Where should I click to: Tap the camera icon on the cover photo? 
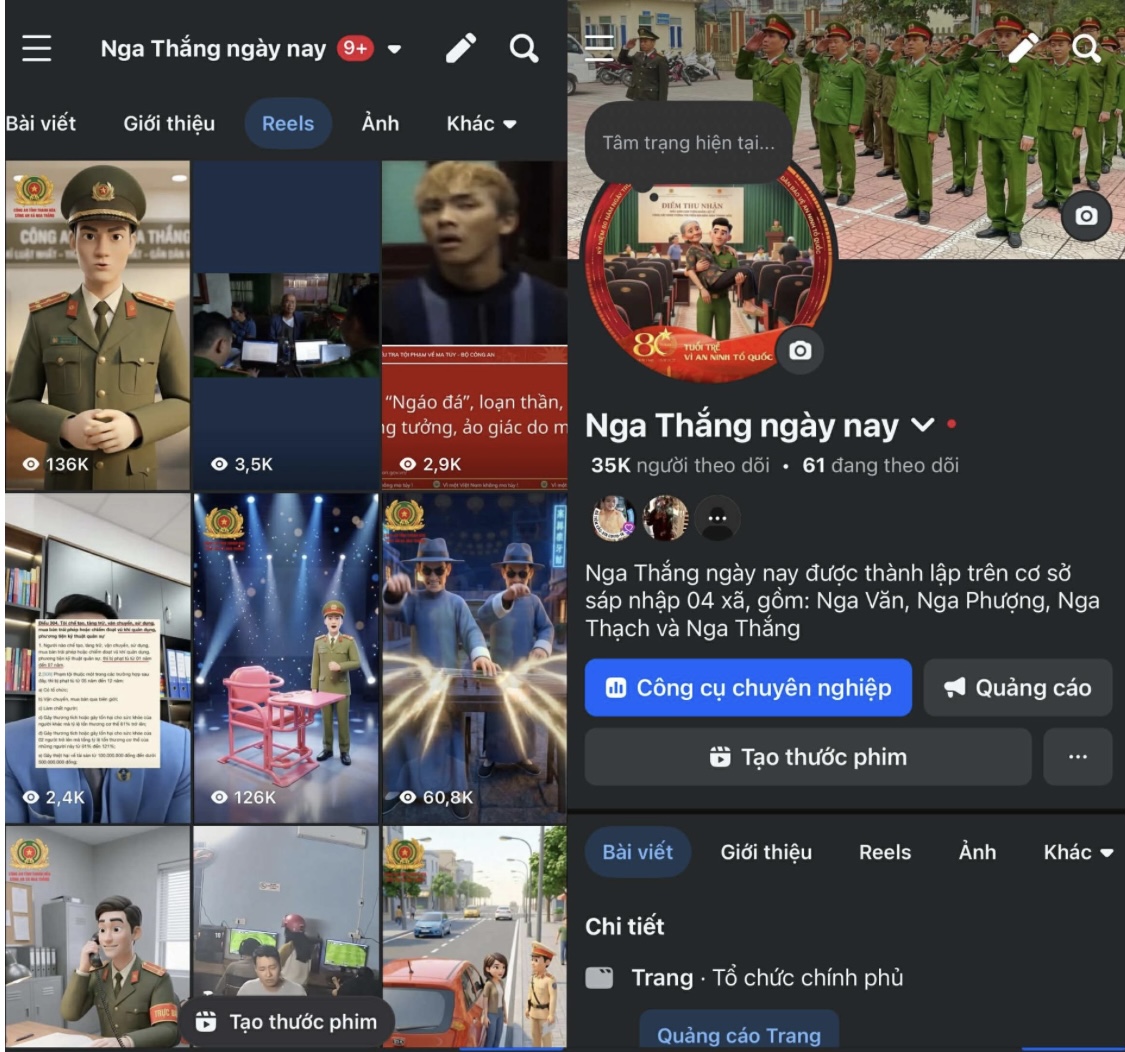point(1086,216)
